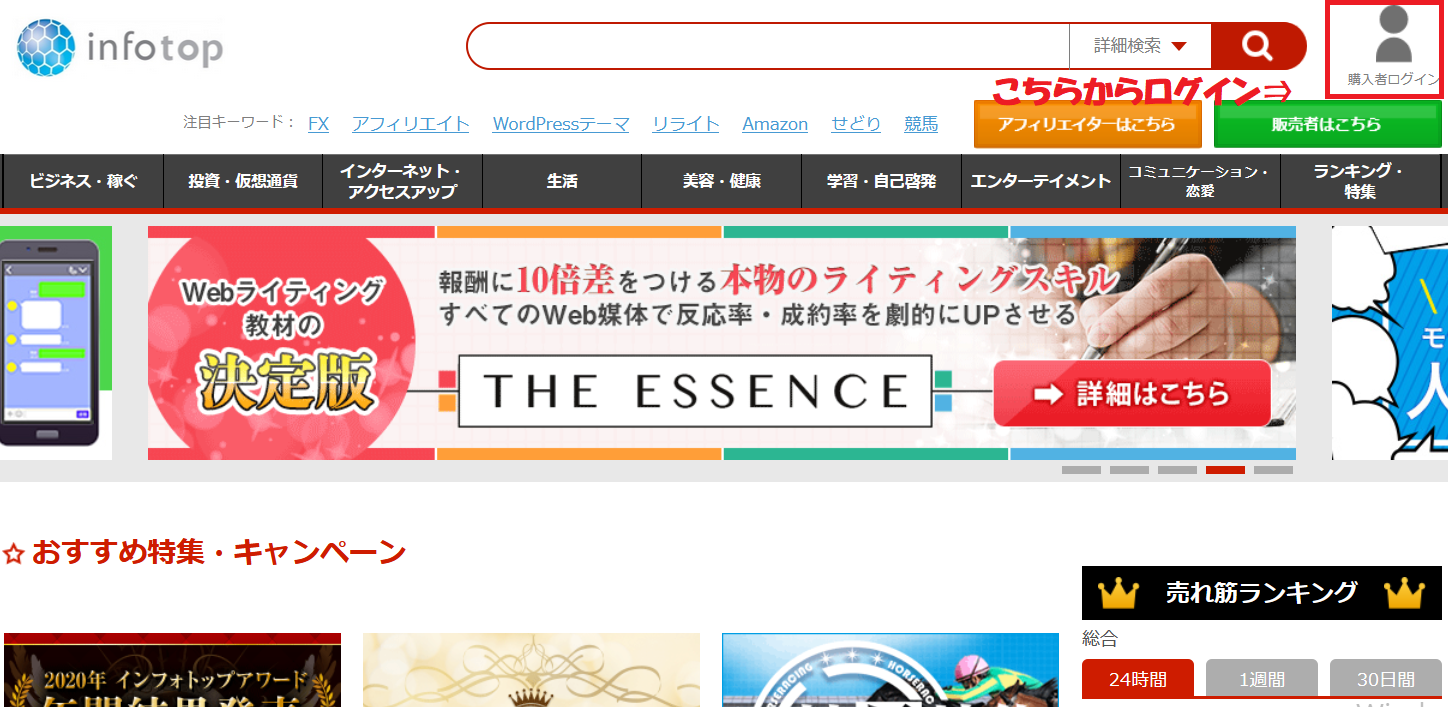Open the アフィリエイト keyword link
The image size is (1448, 707).
click(410, 124)
